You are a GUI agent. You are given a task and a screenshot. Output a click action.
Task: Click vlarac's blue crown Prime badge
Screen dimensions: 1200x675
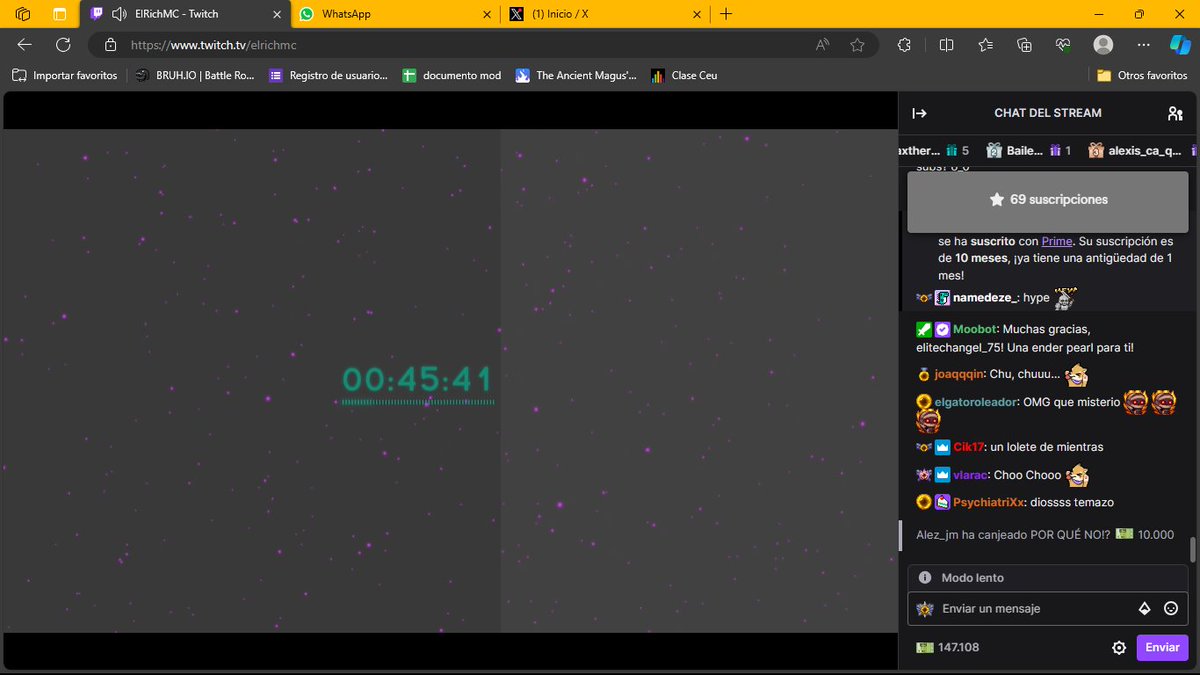(x=942, y=474)
